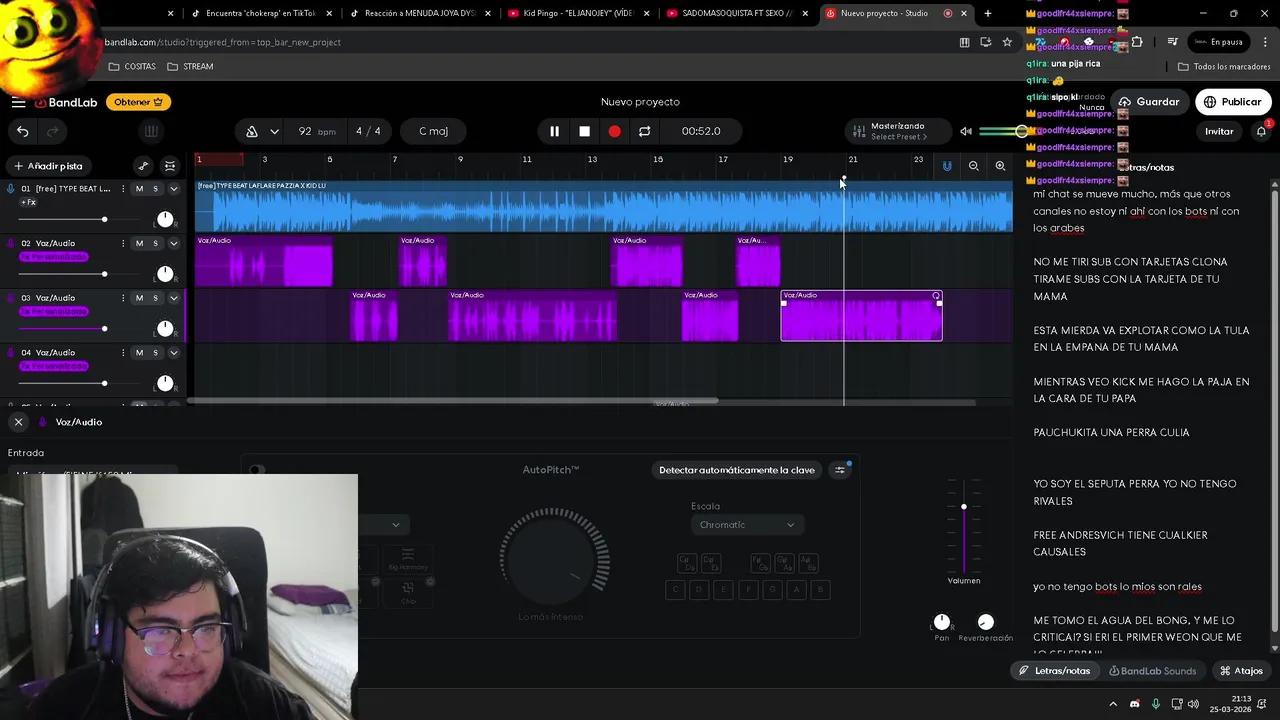Viewport: 1280px width, 720px height.
Task: Open the STREAM bookmarks folder
Action: 190,66
